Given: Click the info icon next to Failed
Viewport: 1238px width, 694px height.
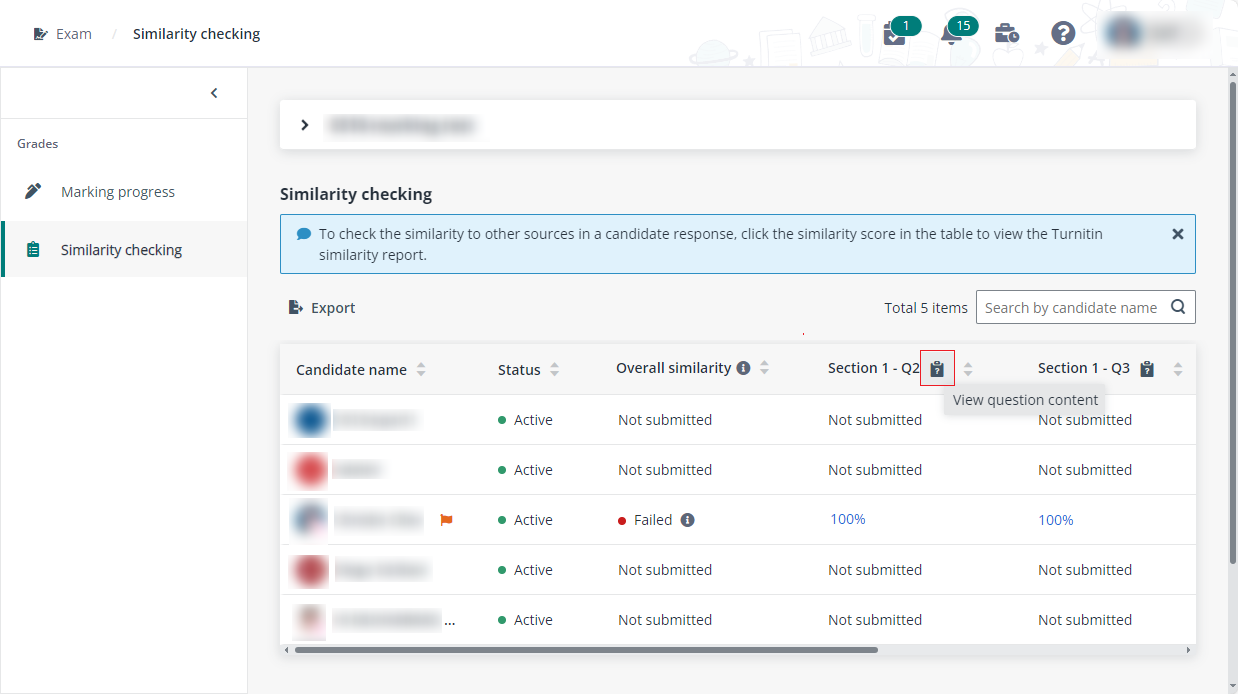Looking at the screenshot, I should (688, 520).
